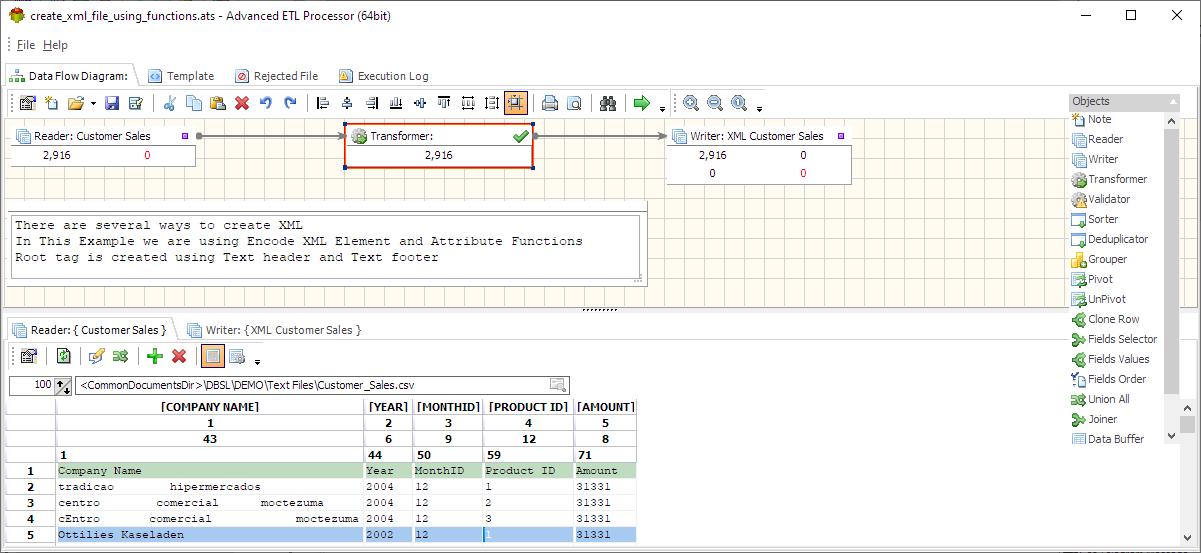Click the Customer_Sales.csv file path field
This screenshot has height=553, width=1201.
323,385
